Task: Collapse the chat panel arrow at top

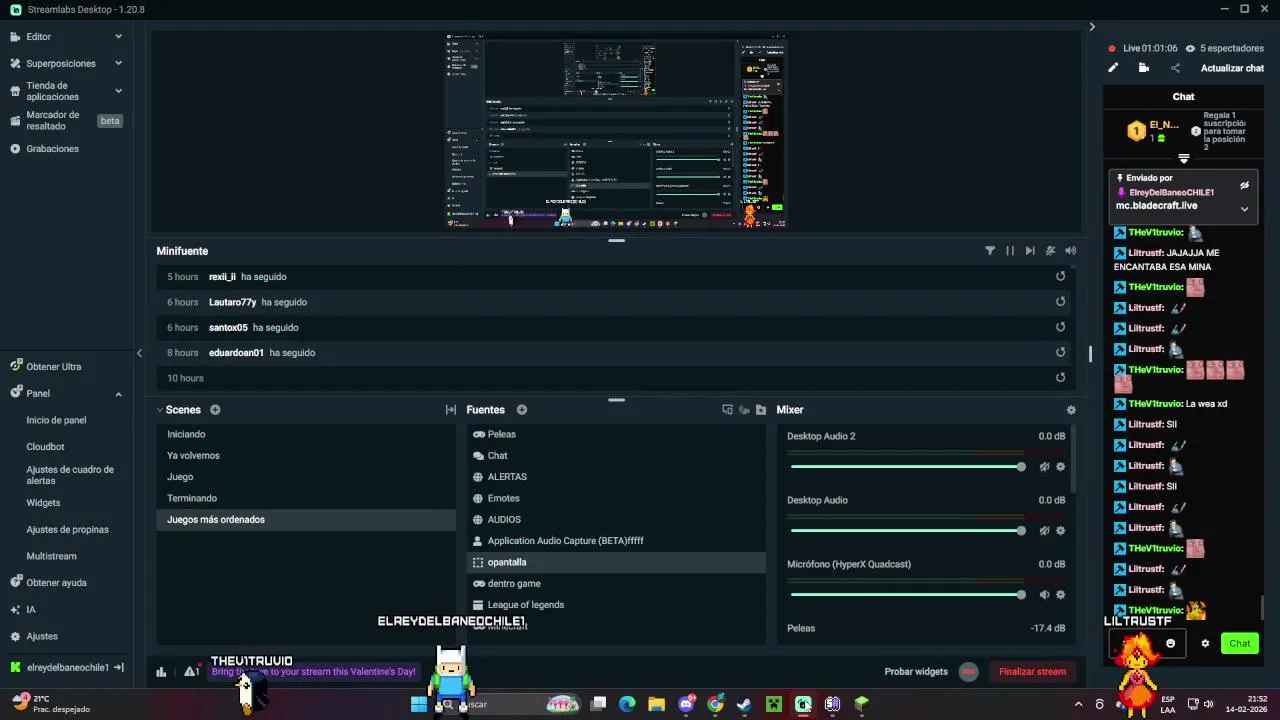Action: click(1092, 27)
